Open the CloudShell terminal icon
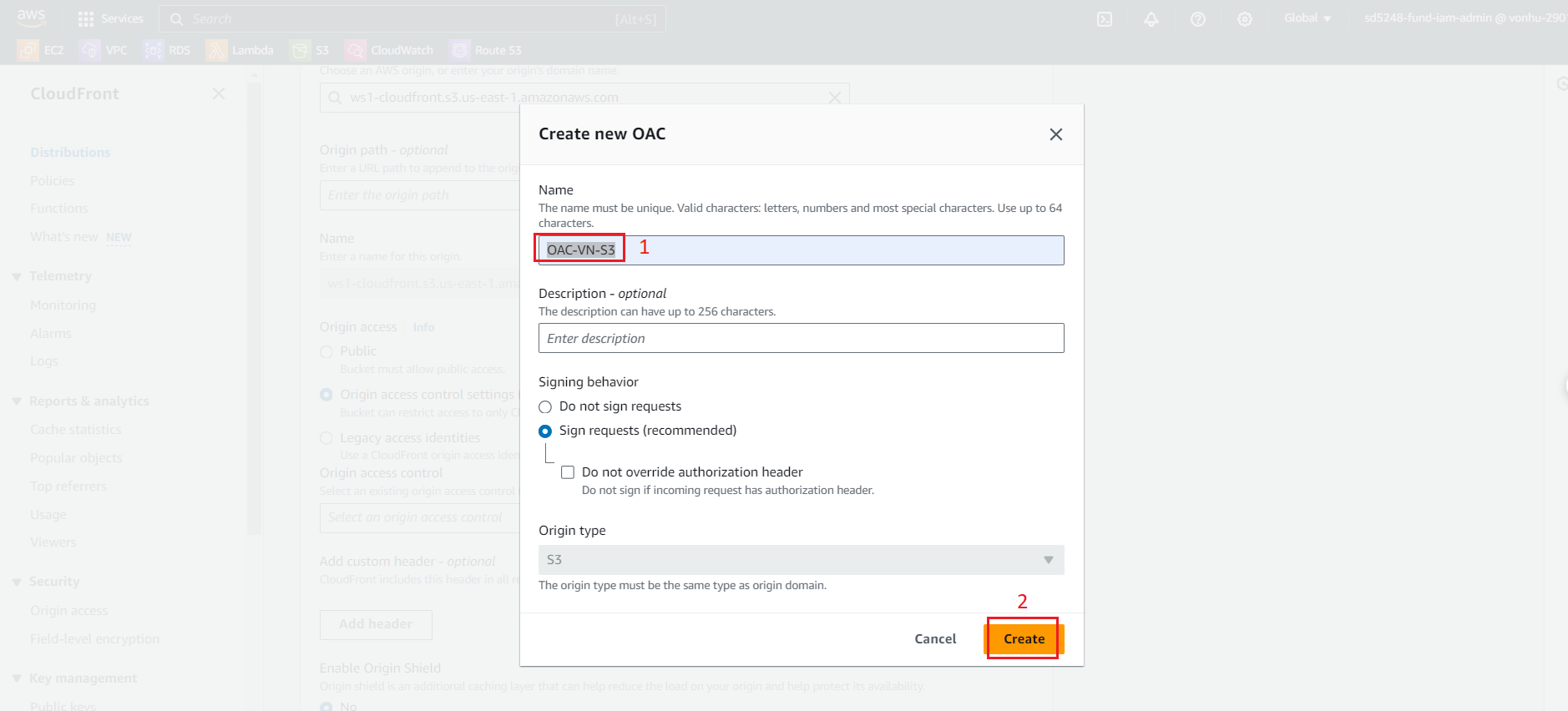The width and height of the screenshot is (1568, 711). (1104, 19)
